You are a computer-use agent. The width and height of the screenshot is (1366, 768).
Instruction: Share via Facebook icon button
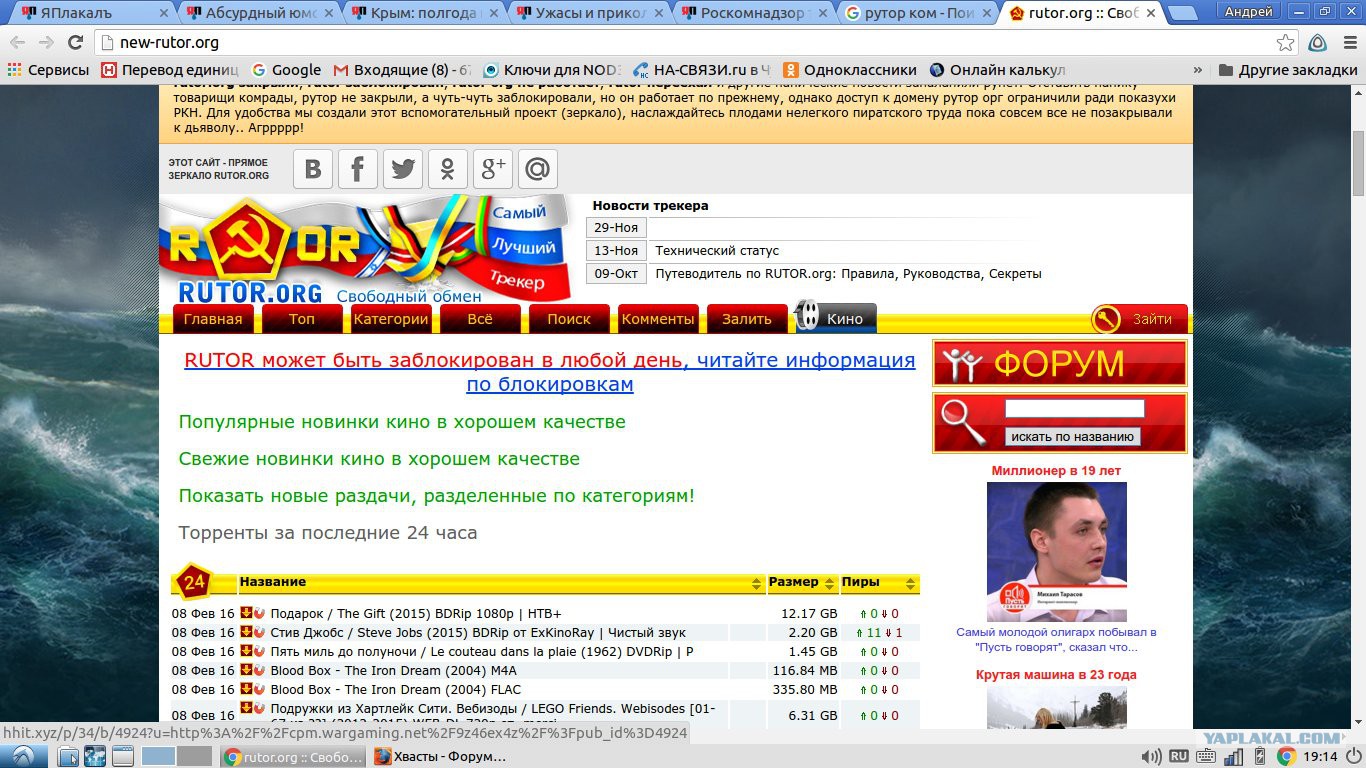click(x=357, y=169)
